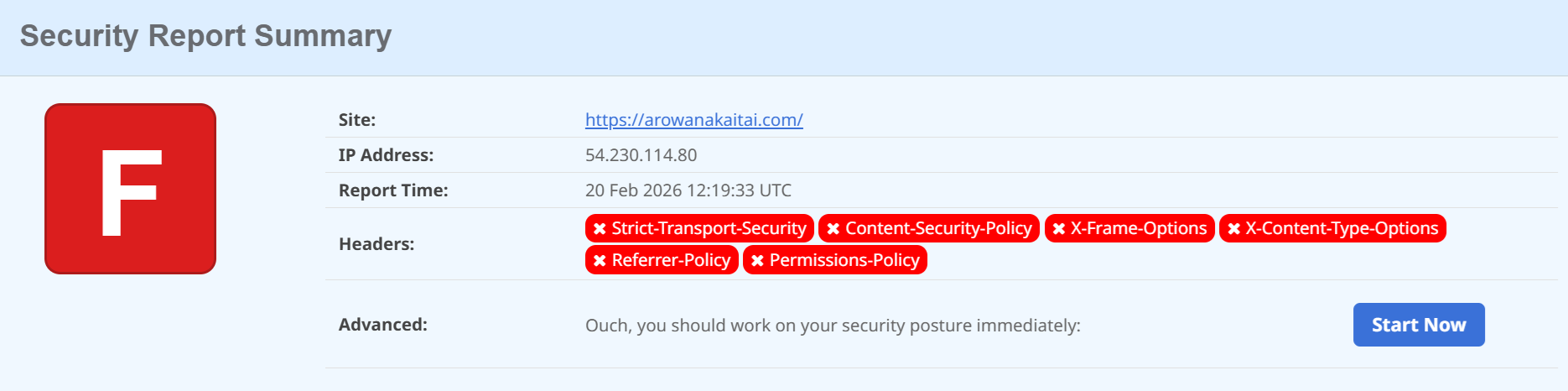Screen dimensions: 1568x391
Task: Click the X icon on the X-Content-Type-Options badge
Action: pyautogui.click(x=1234, y=229)
